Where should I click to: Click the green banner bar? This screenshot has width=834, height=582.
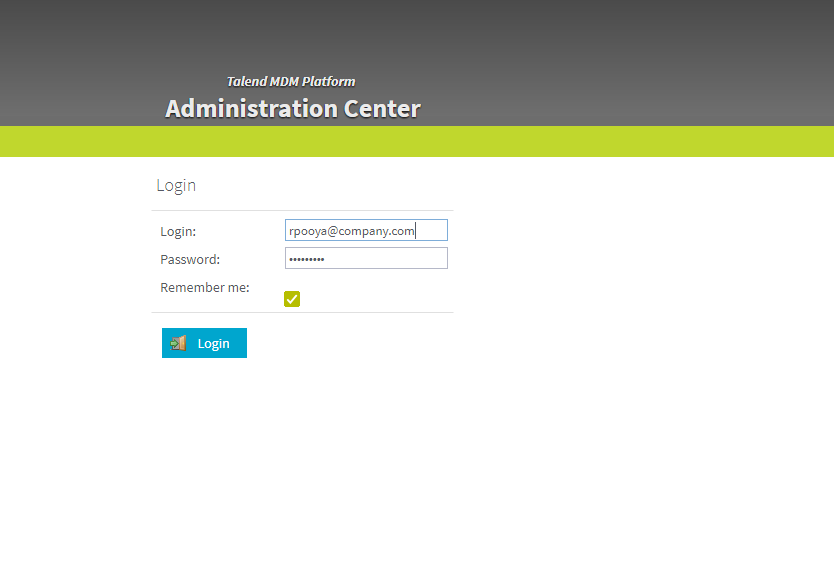(417, 140)
